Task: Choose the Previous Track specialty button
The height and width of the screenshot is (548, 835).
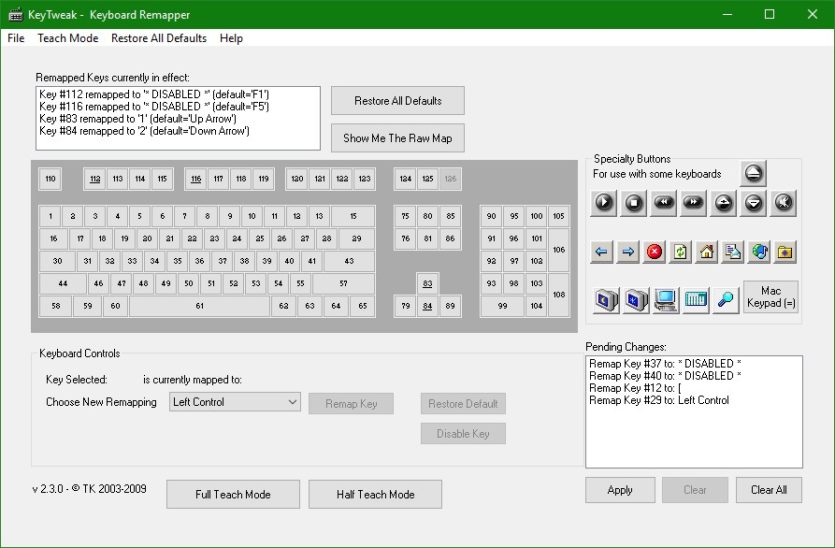Action: point(664,203)
